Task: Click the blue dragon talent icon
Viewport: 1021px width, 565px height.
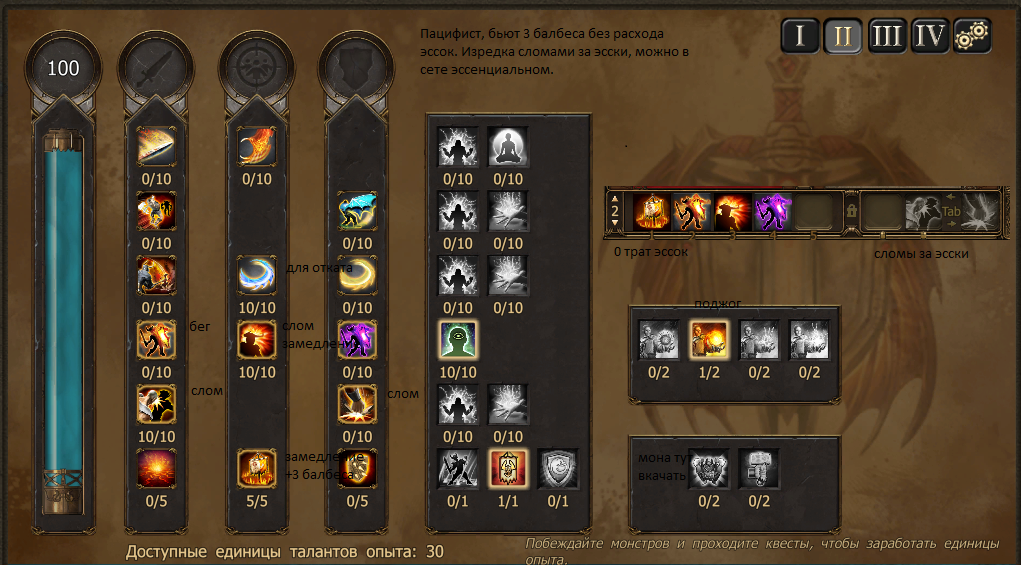Action: click(357, 211)
